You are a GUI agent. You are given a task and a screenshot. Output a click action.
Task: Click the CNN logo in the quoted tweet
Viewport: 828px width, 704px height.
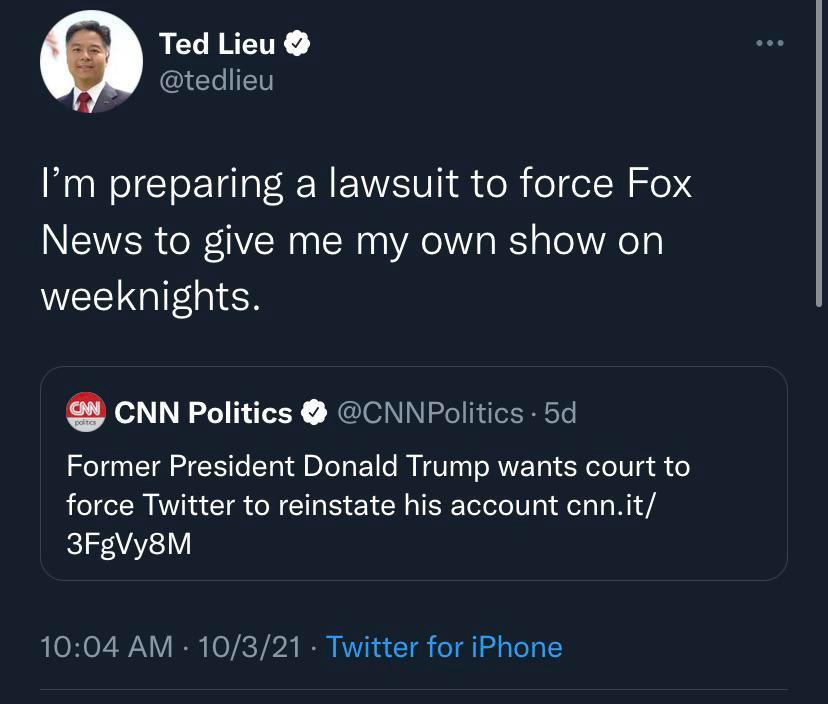click(86, 410)
